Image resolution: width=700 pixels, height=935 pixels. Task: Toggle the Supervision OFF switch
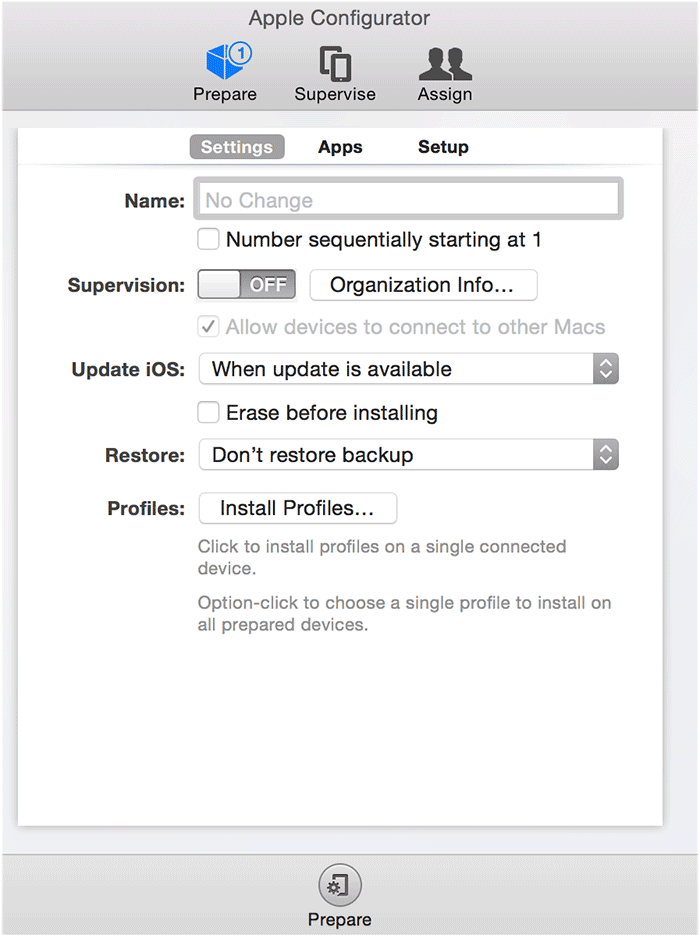pyautogui.click(x=246, y=284)
